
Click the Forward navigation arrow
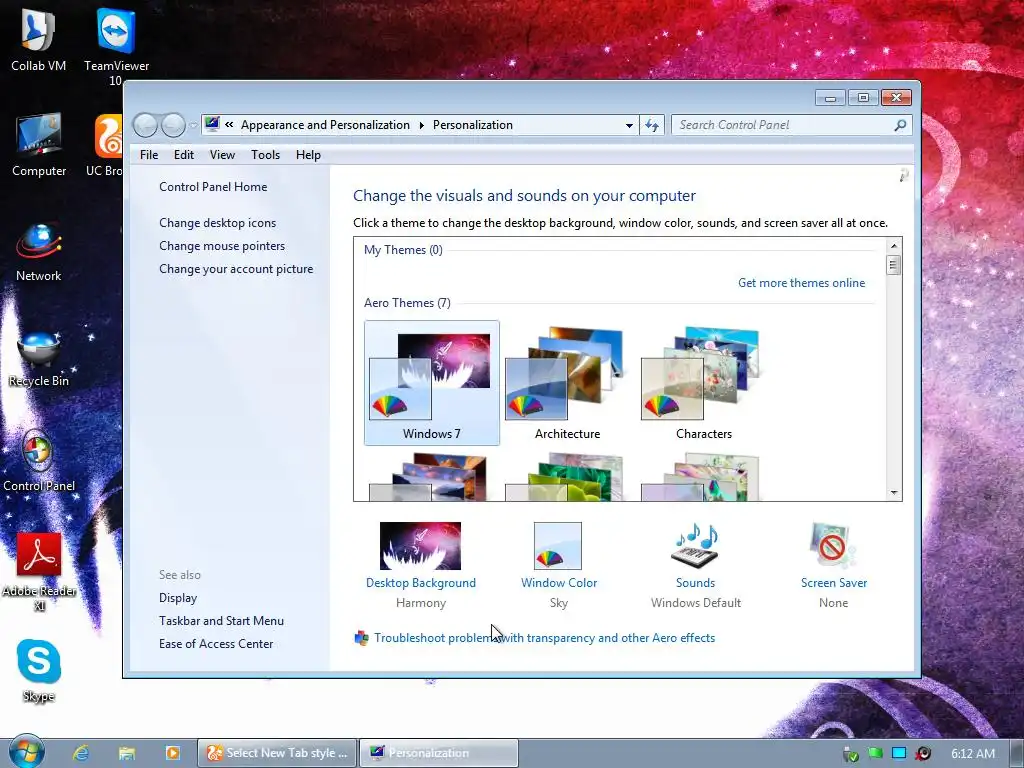pyautogui.click(x=173, y=125)
